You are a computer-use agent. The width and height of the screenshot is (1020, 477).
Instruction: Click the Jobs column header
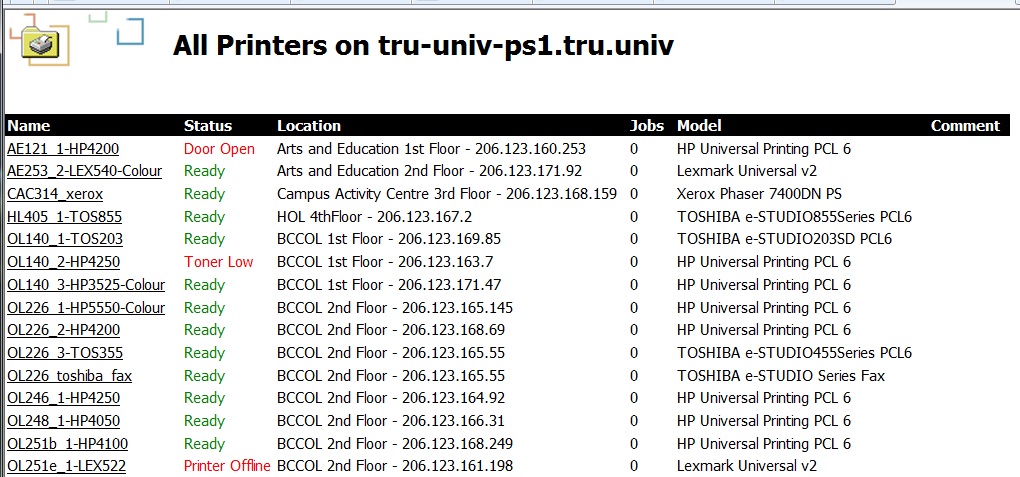[x=646, y=126]
